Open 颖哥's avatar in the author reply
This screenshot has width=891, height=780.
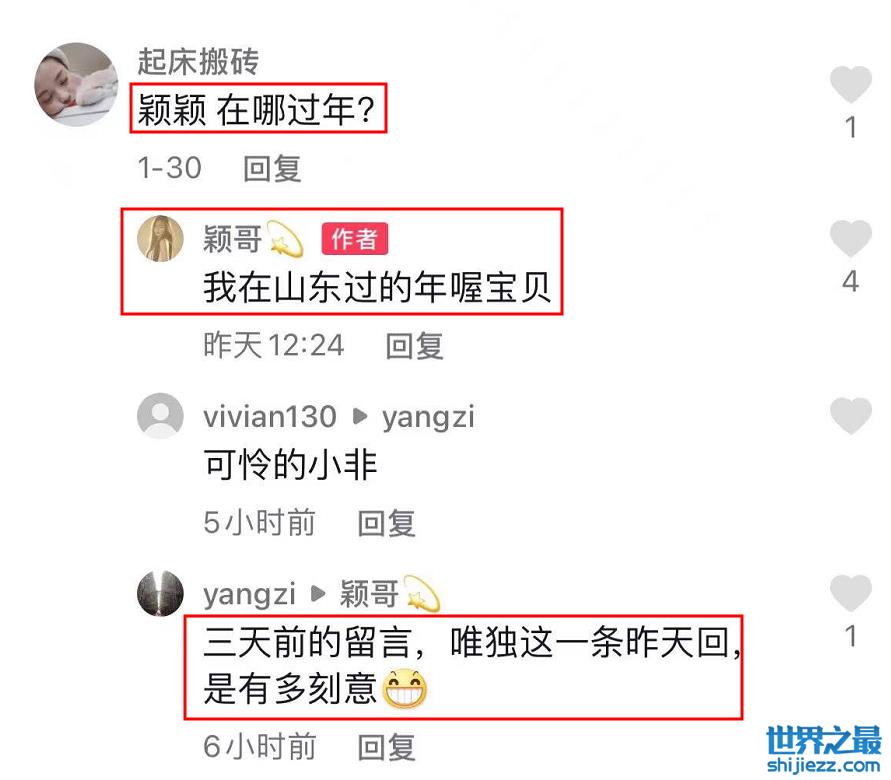click(x=160, y=239)
